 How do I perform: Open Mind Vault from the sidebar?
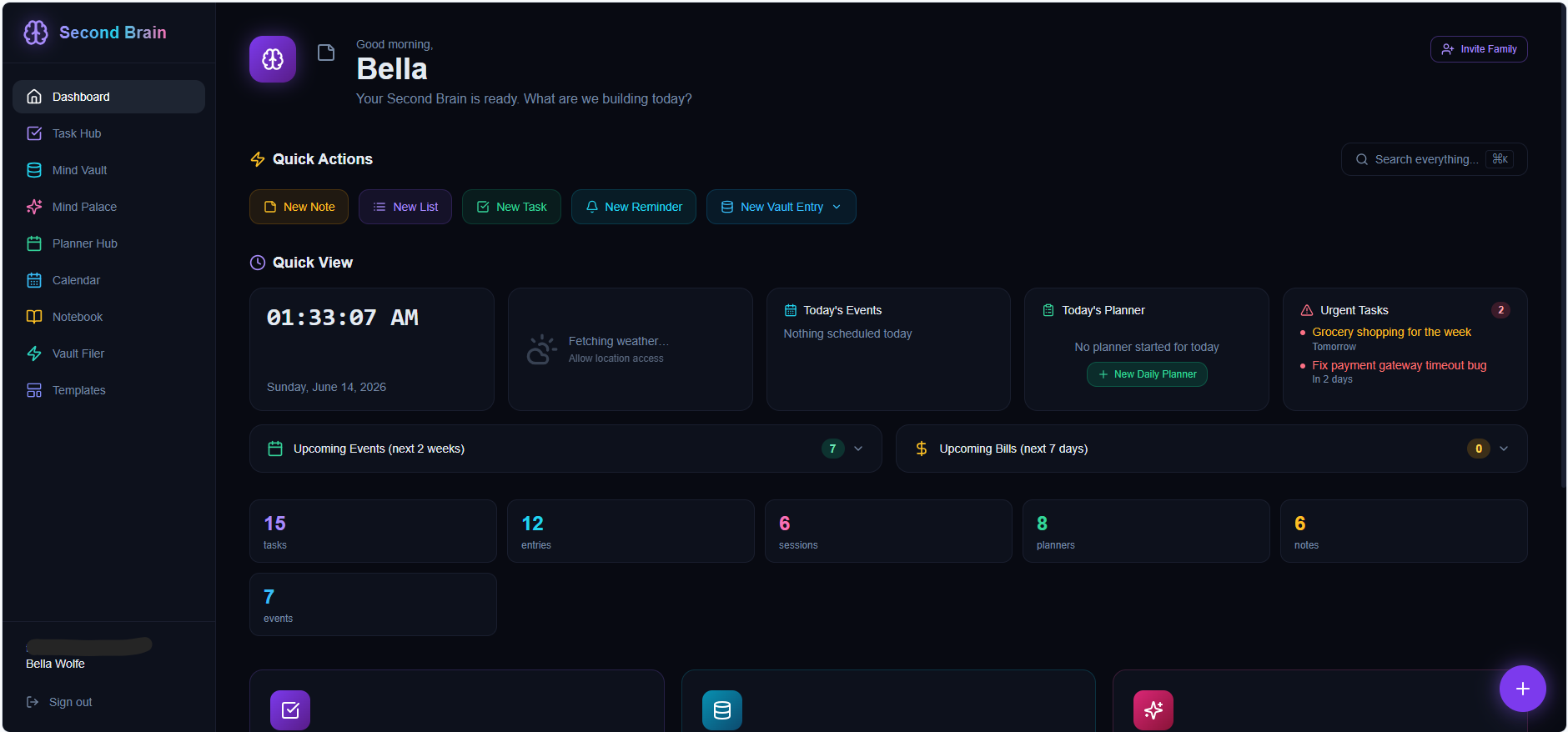click(x=108, y=170)
